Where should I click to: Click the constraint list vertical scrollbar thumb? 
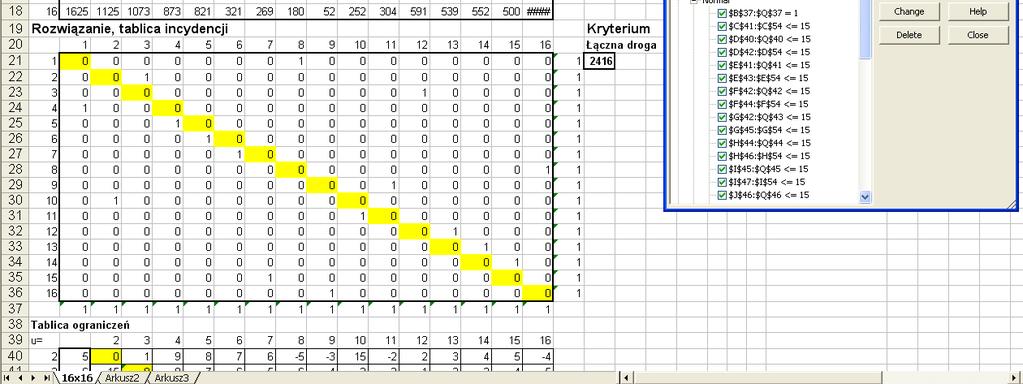point(865,29)
